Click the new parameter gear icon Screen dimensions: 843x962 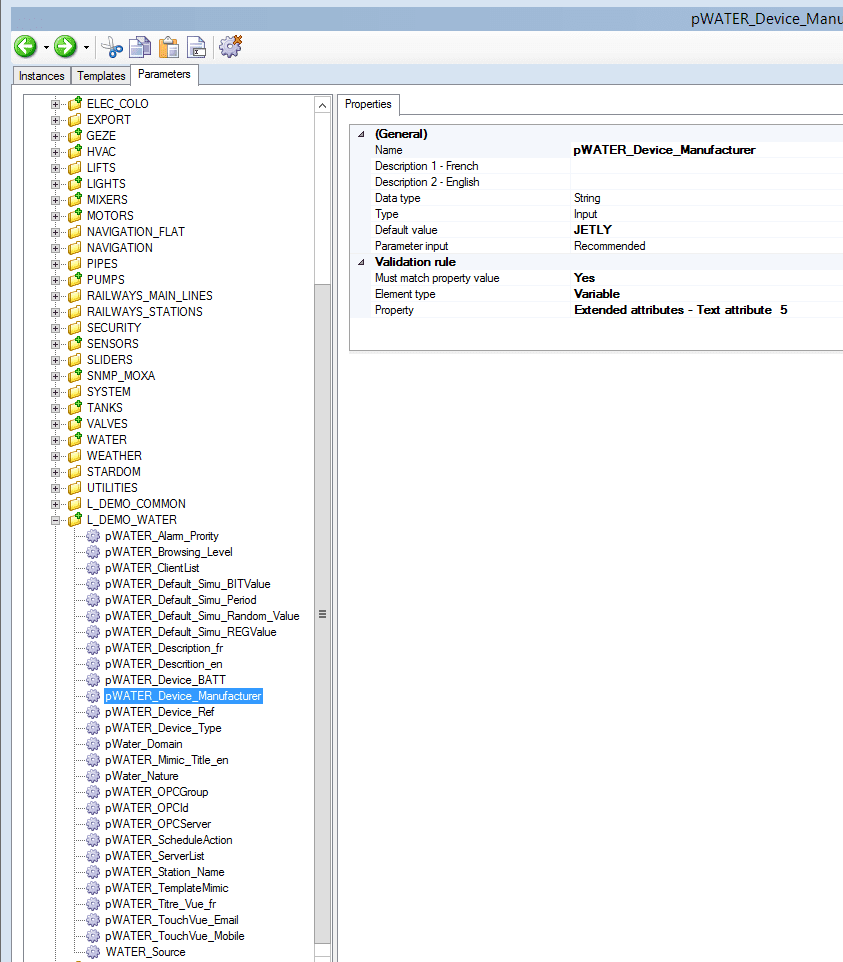(x=231, y=46)
